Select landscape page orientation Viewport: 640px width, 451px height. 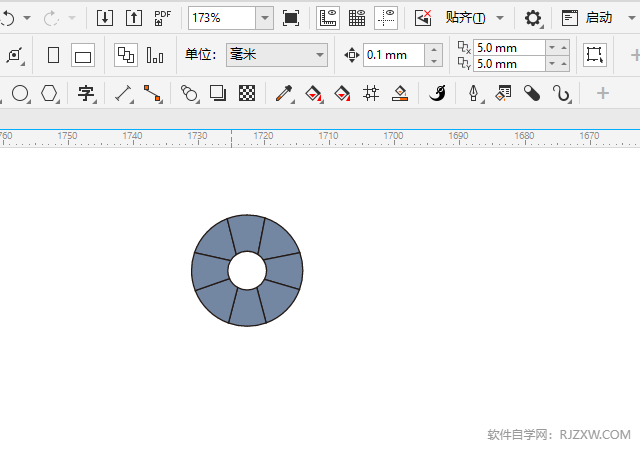pos(83,56)
